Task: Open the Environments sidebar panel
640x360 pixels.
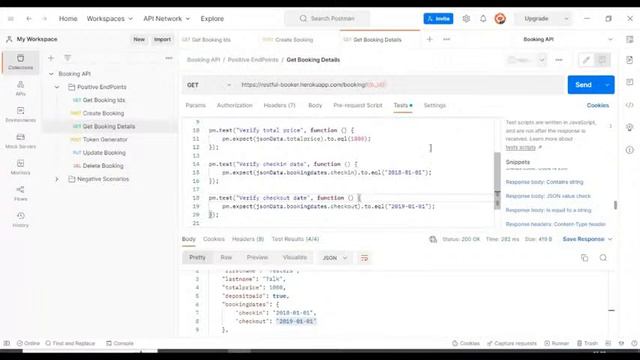Action: [x=20, y=115]
